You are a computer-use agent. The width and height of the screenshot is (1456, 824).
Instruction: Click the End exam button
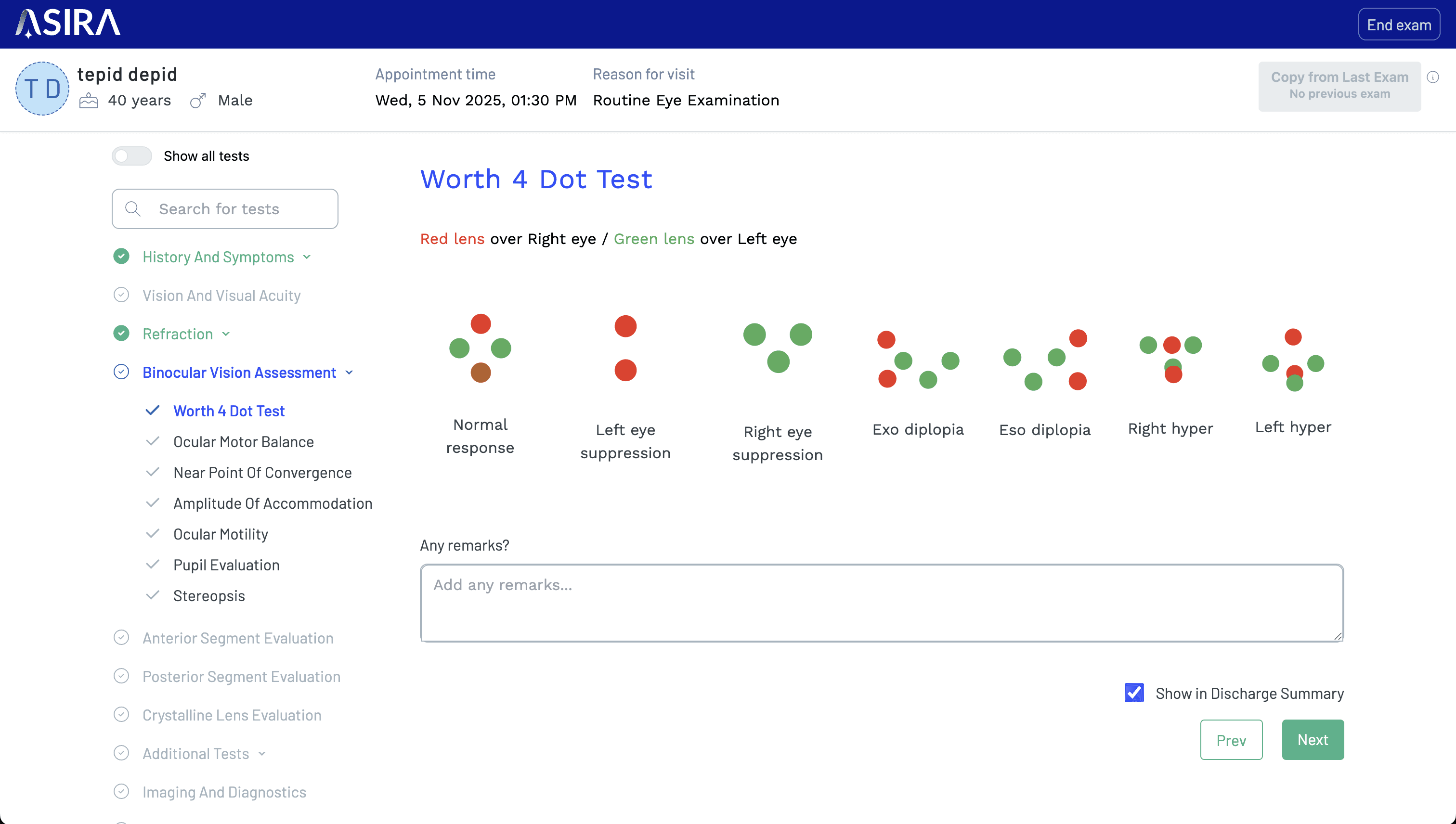tap(1398, 25)
